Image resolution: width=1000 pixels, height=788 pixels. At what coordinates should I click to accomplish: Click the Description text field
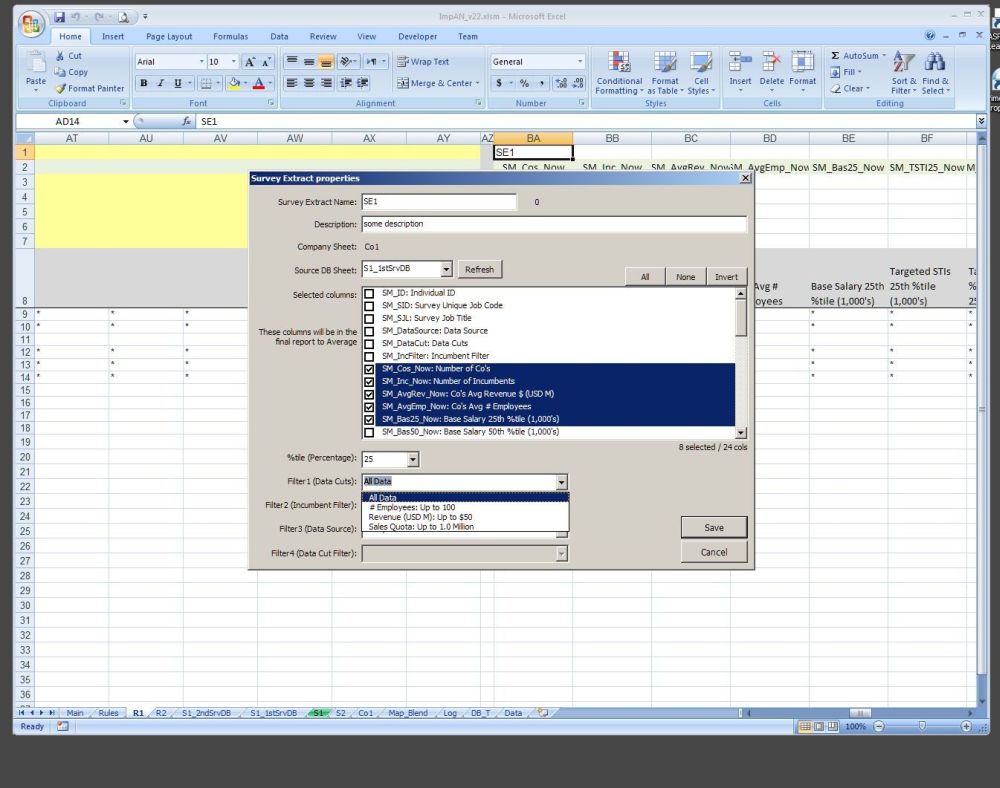[x=553, y=224]
